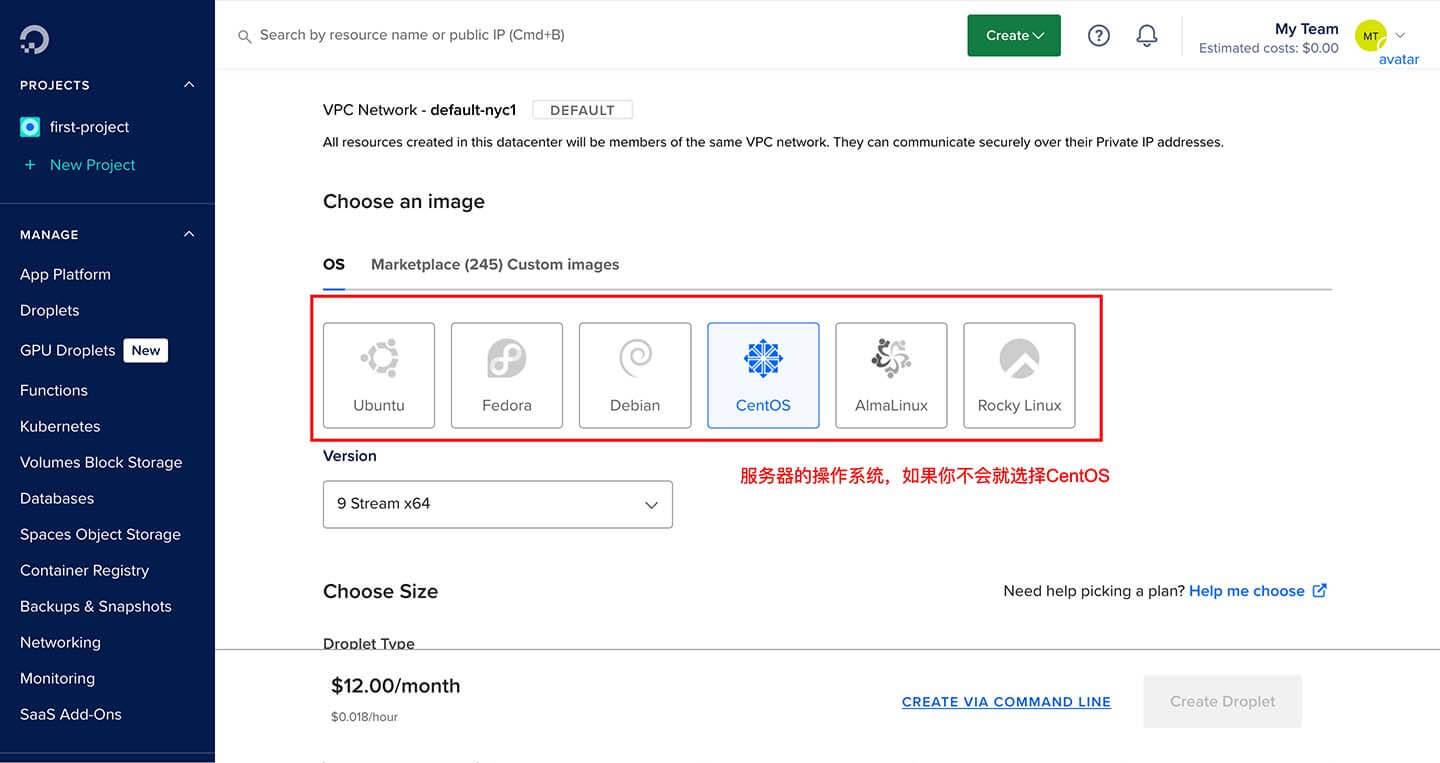Open Container Registry in sidebar
1440x763 pixels.
(84, 570)
